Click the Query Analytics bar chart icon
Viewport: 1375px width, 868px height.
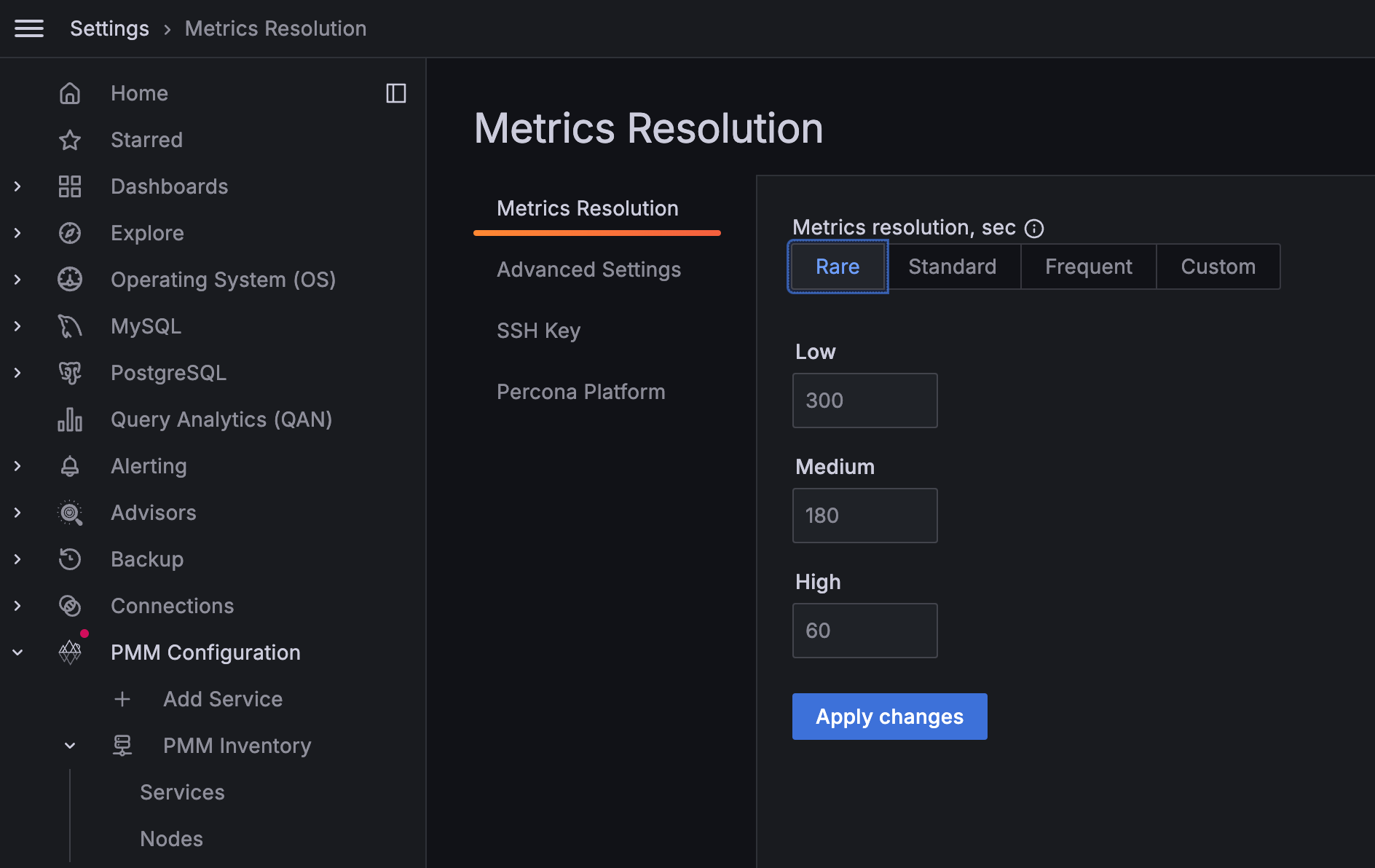pyautogui.click(x=70, y=419)
